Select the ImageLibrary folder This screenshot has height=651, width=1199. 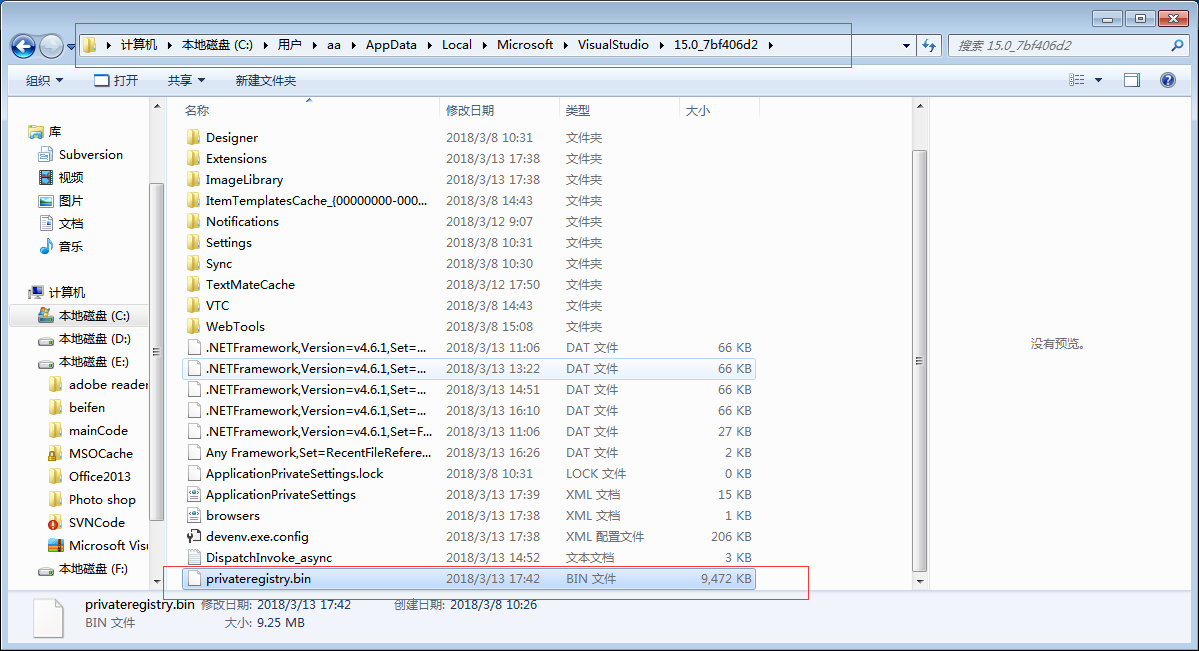point(244,180)
